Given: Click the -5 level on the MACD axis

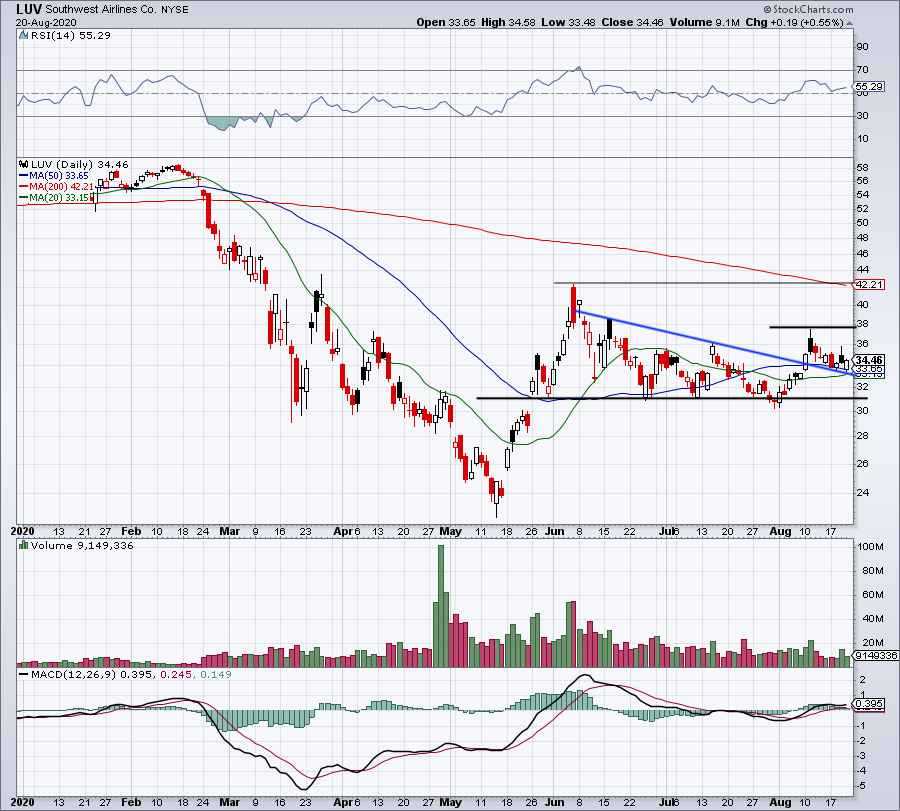Looking at the screenshot, I should click(863, 786).
